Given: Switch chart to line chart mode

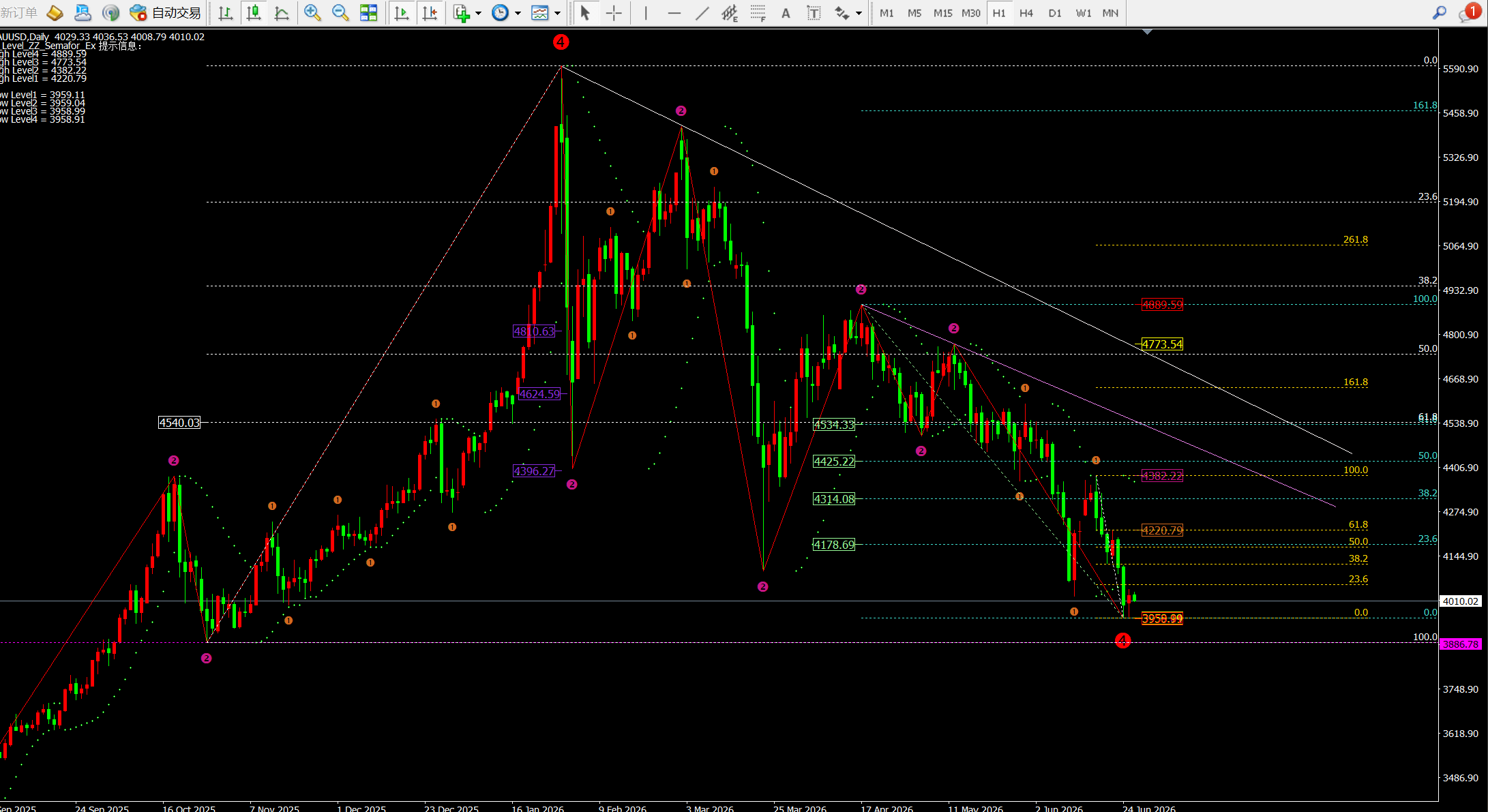Looking at the screenshot, I should [x=282, y=12].
